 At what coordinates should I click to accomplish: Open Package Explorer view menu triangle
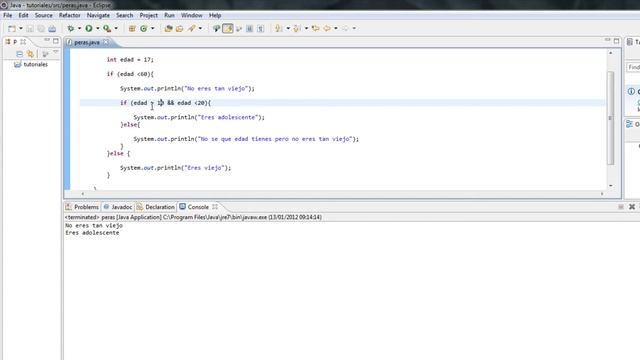coord(56,52)
